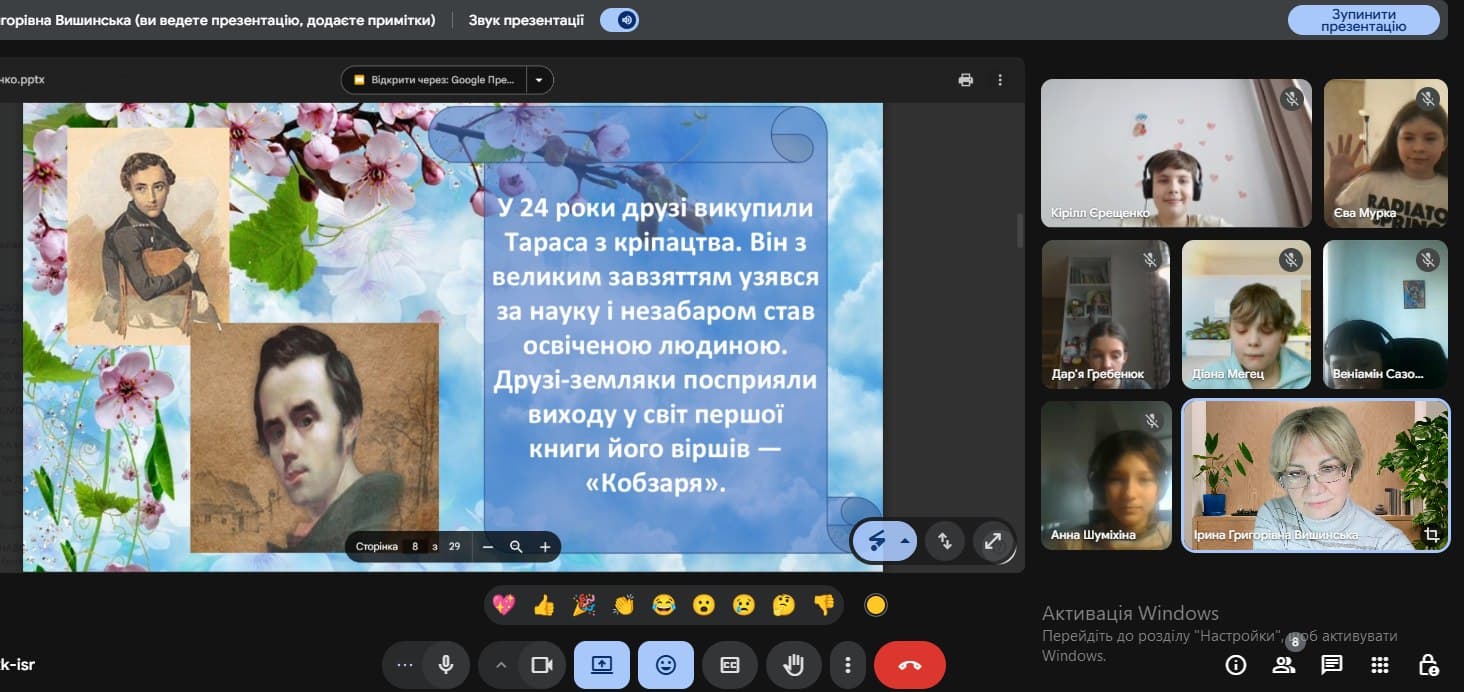Send the thumbs up reaction
This screenshot has width=1464, height=692.
point(544,604)
